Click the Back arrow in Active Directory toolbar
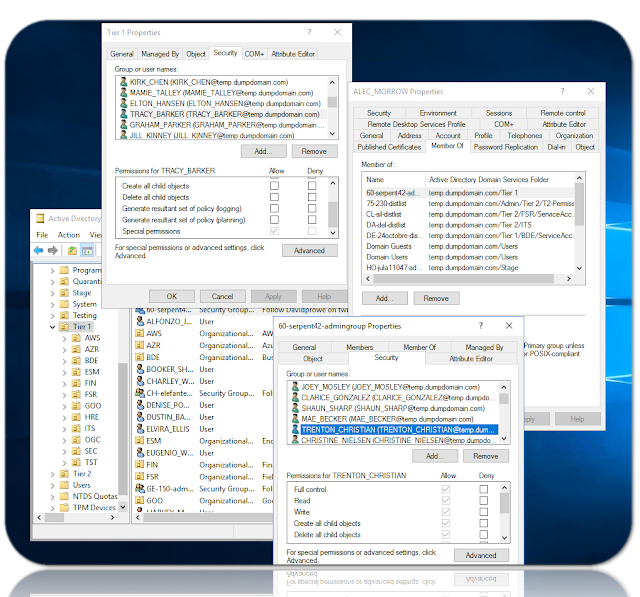The width and height of the screenshot is (640, 597). (x=38, y=250)
